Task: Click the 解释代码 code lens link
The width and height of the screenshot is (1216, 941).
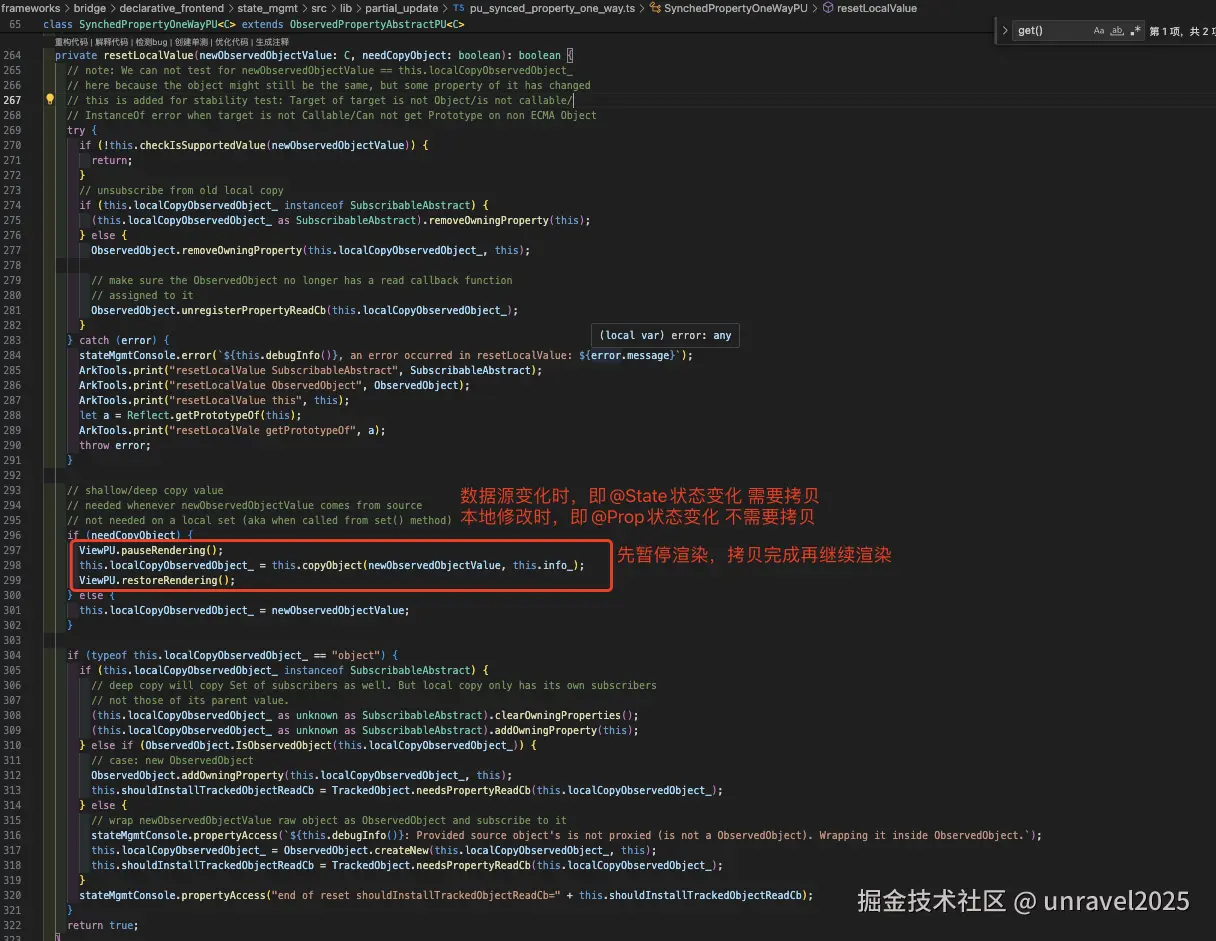Action: tap(111, 42)
